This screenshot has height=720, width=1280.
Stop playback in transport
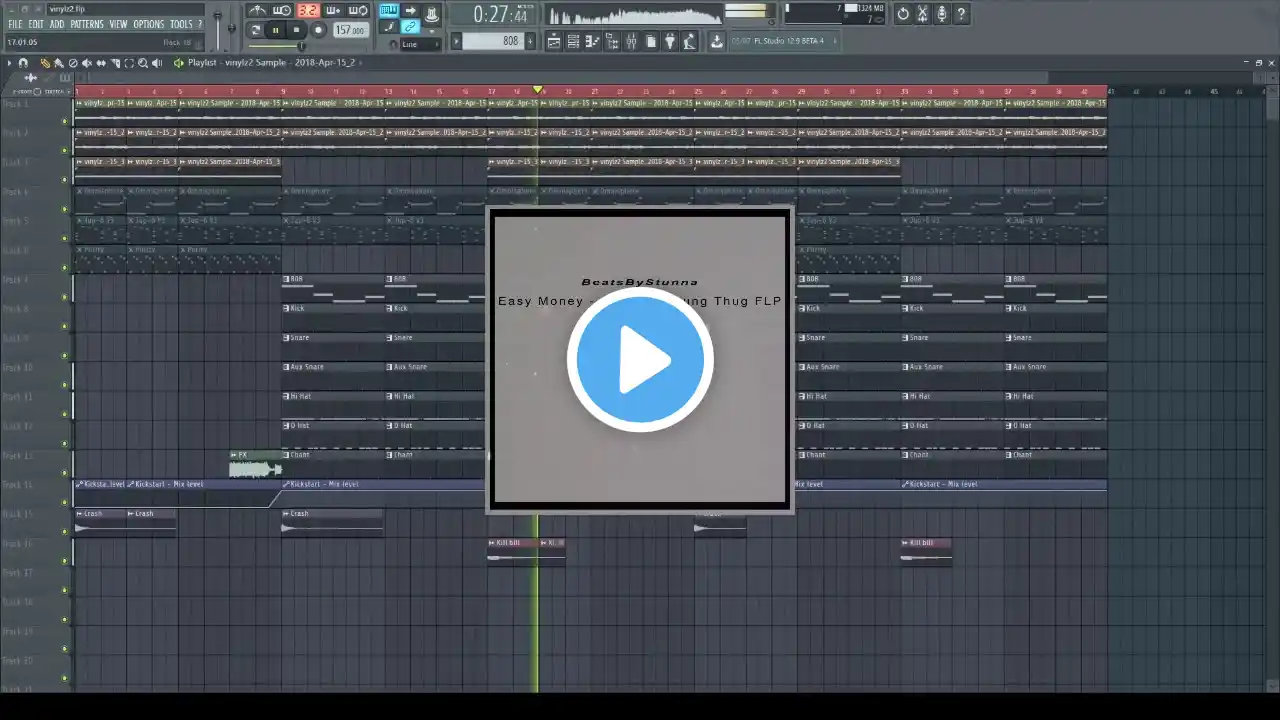(x=297, y=30)
